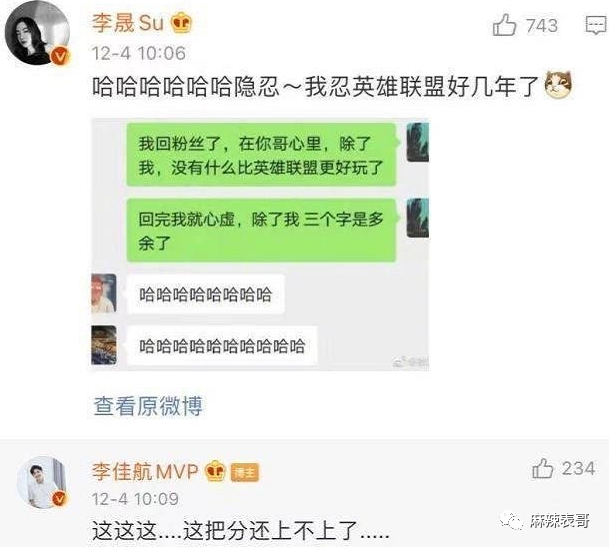The width and height of the screenshot is (609, 547).
Task: Click the 麻辣表哥 WeChat watermark logo
Action: (545, 521)
